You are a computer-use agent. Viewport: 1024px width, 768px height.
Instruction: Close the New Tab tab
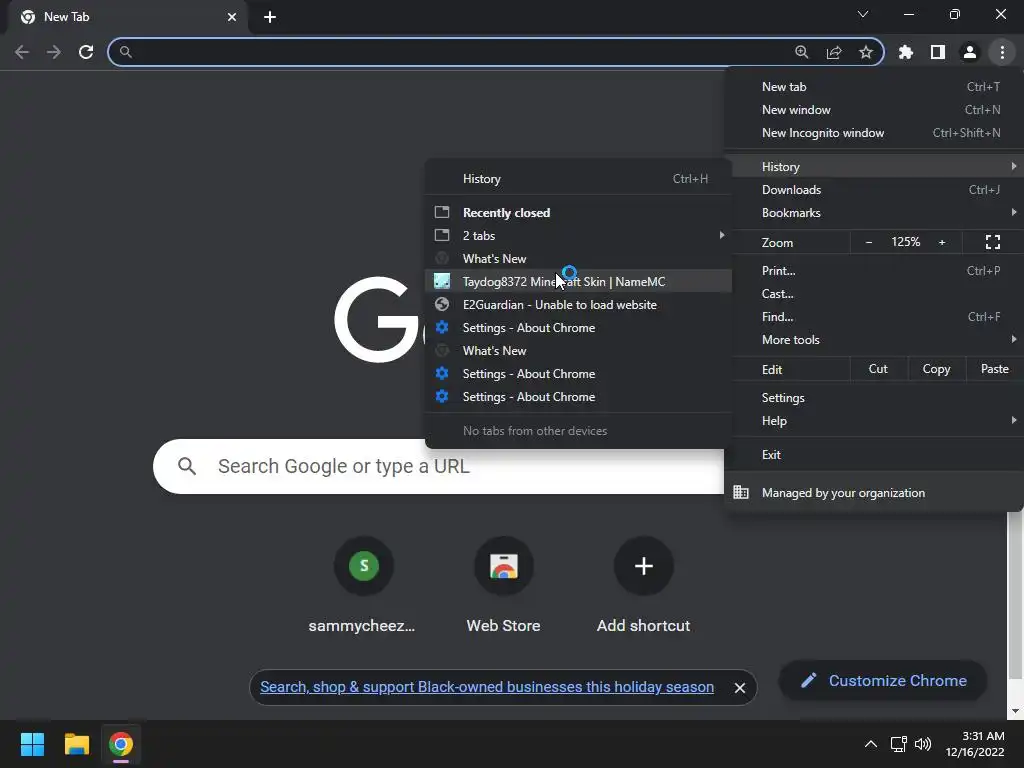pos(232,17)
